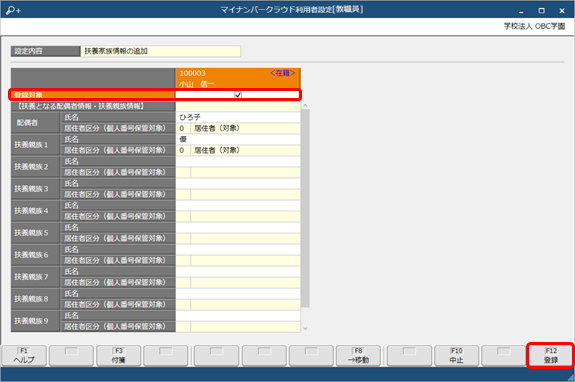Click 扶養親族1 row label

click(x=35, y=145)
